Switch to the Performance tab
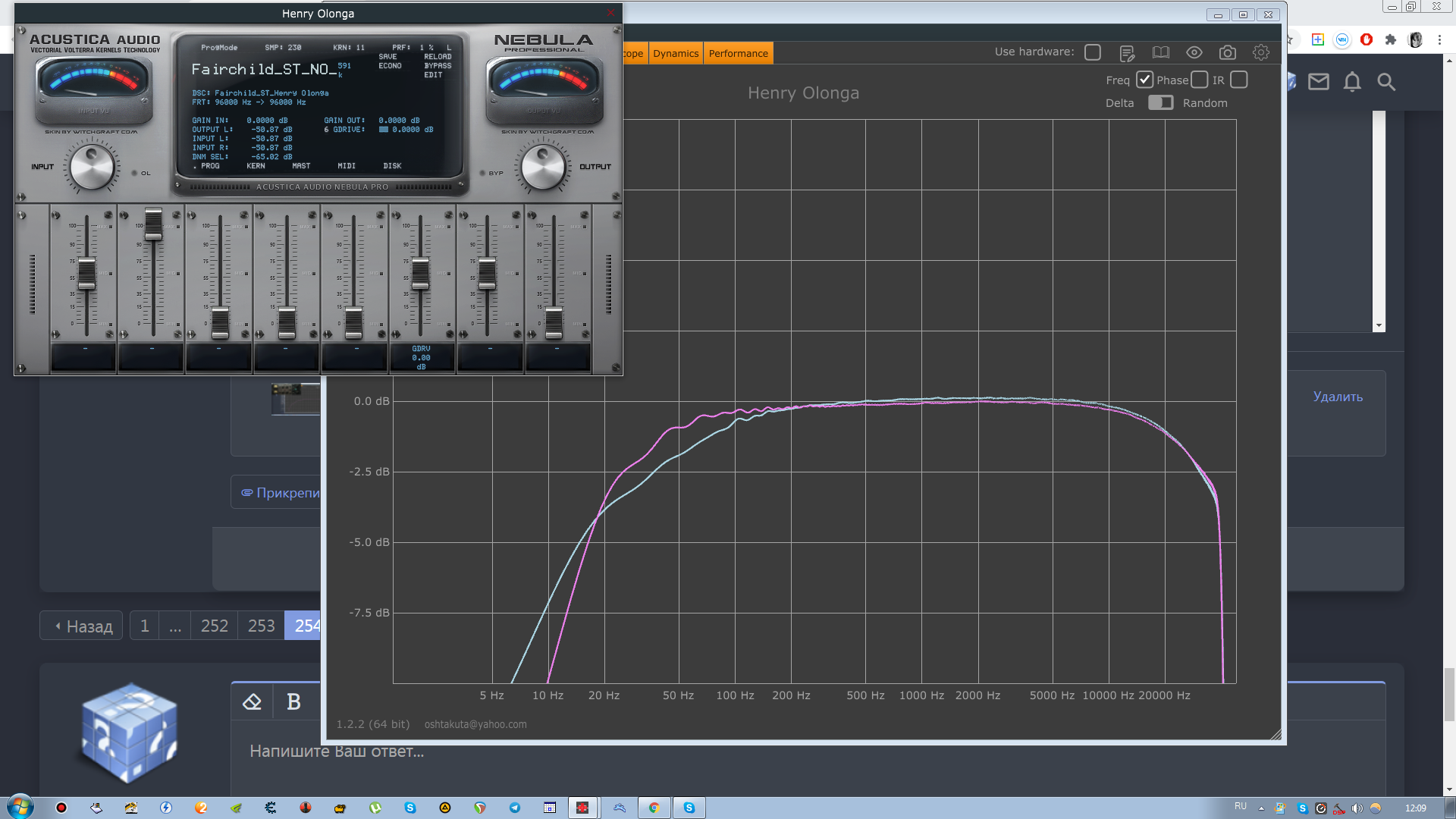This screenshot has height=819, width=1456. [738, 53]
